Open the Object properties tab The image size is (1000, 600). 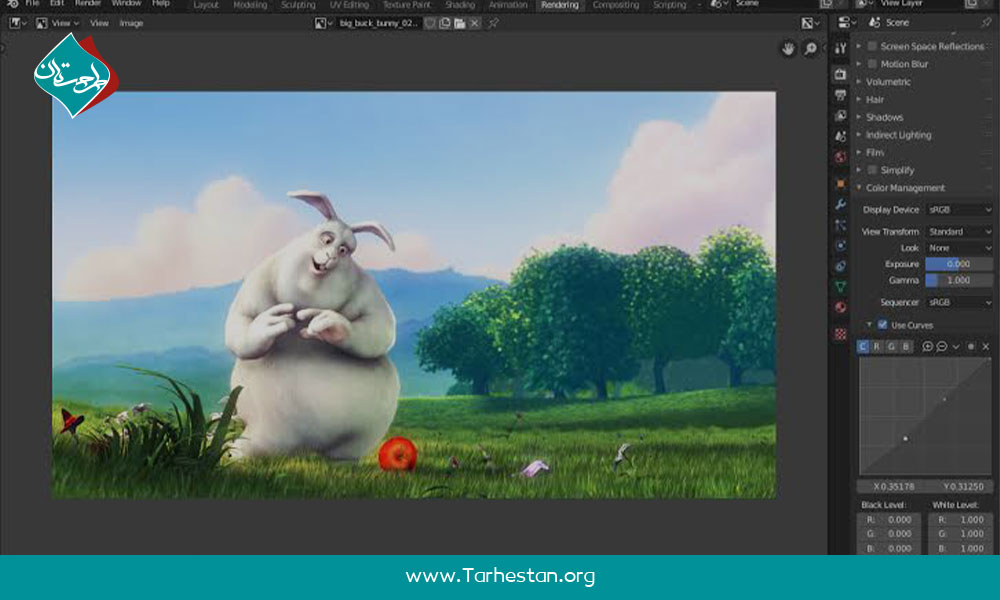(x=841, y=184)
